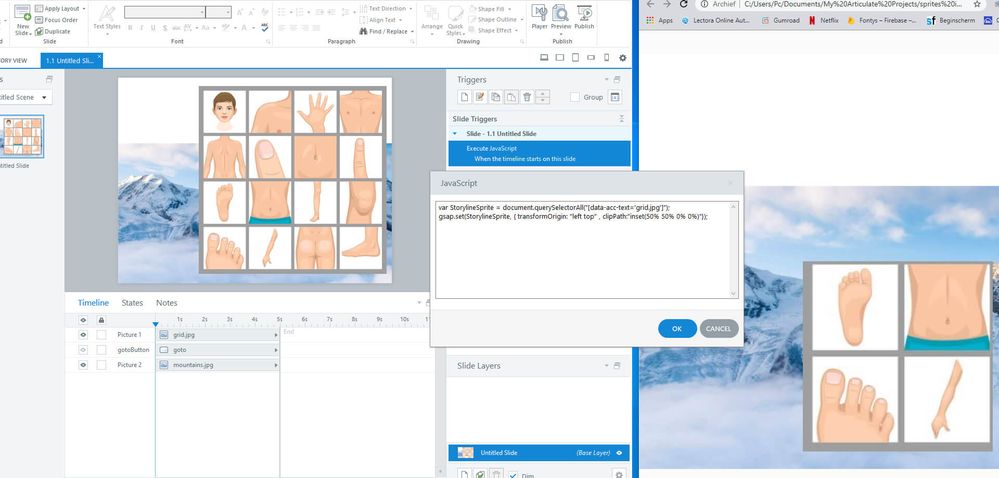Image resolution: width=999 pixels, height=478 pixels.
Task: Show gotoButton via its eye icon
Action: pos(83,350)
